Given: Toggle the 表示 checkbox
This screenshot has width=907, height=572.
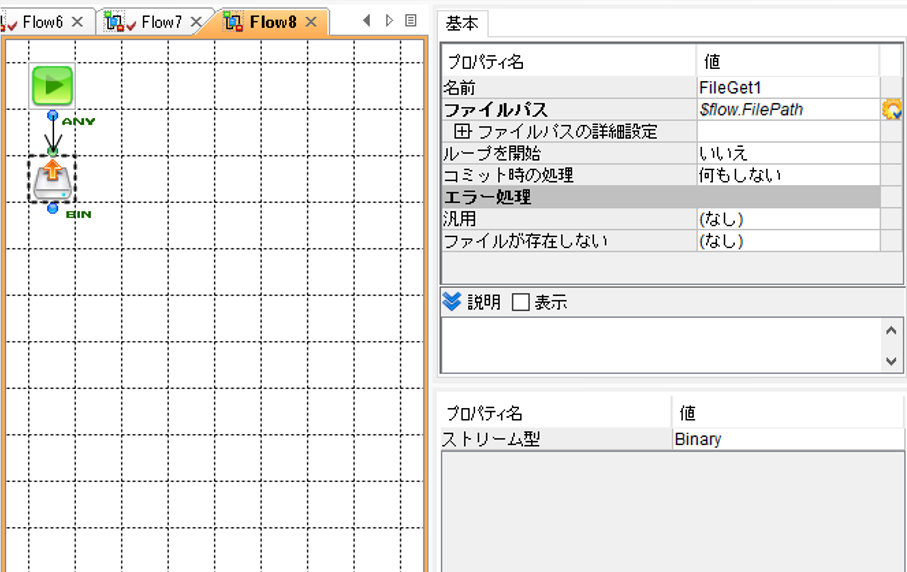Looking at the screenshot, I should pos(521,302).
